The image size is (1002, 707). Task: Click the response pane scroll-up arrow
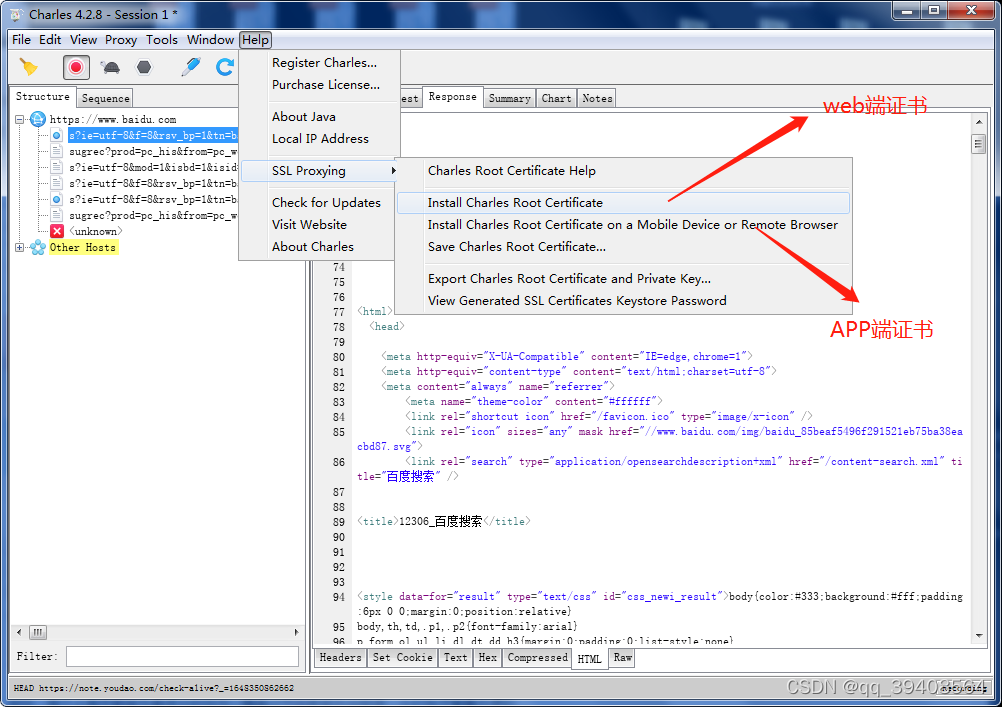979,121
